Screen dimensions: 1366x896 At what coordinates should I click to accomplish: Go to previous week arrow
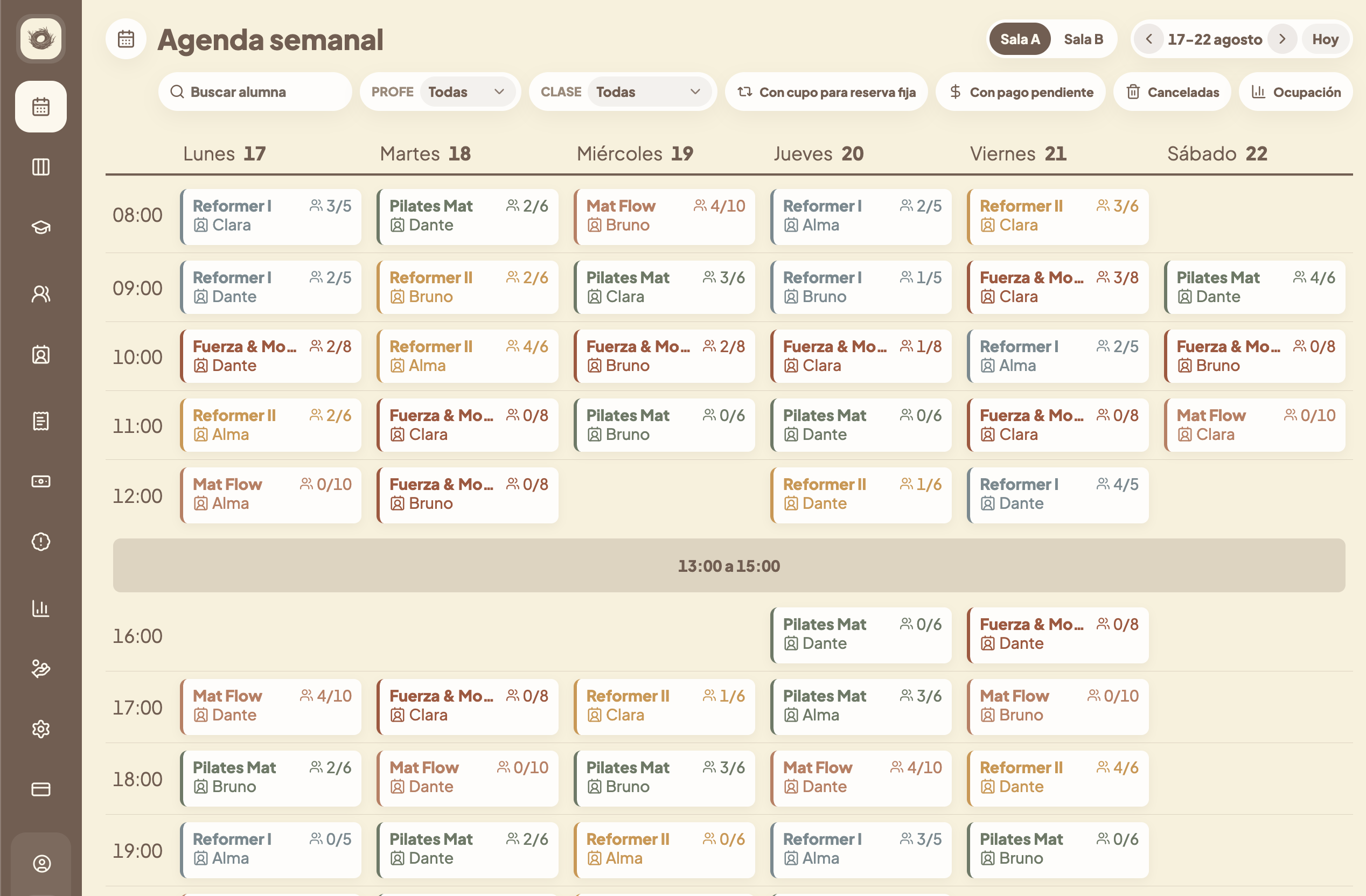coord(1149,39)
